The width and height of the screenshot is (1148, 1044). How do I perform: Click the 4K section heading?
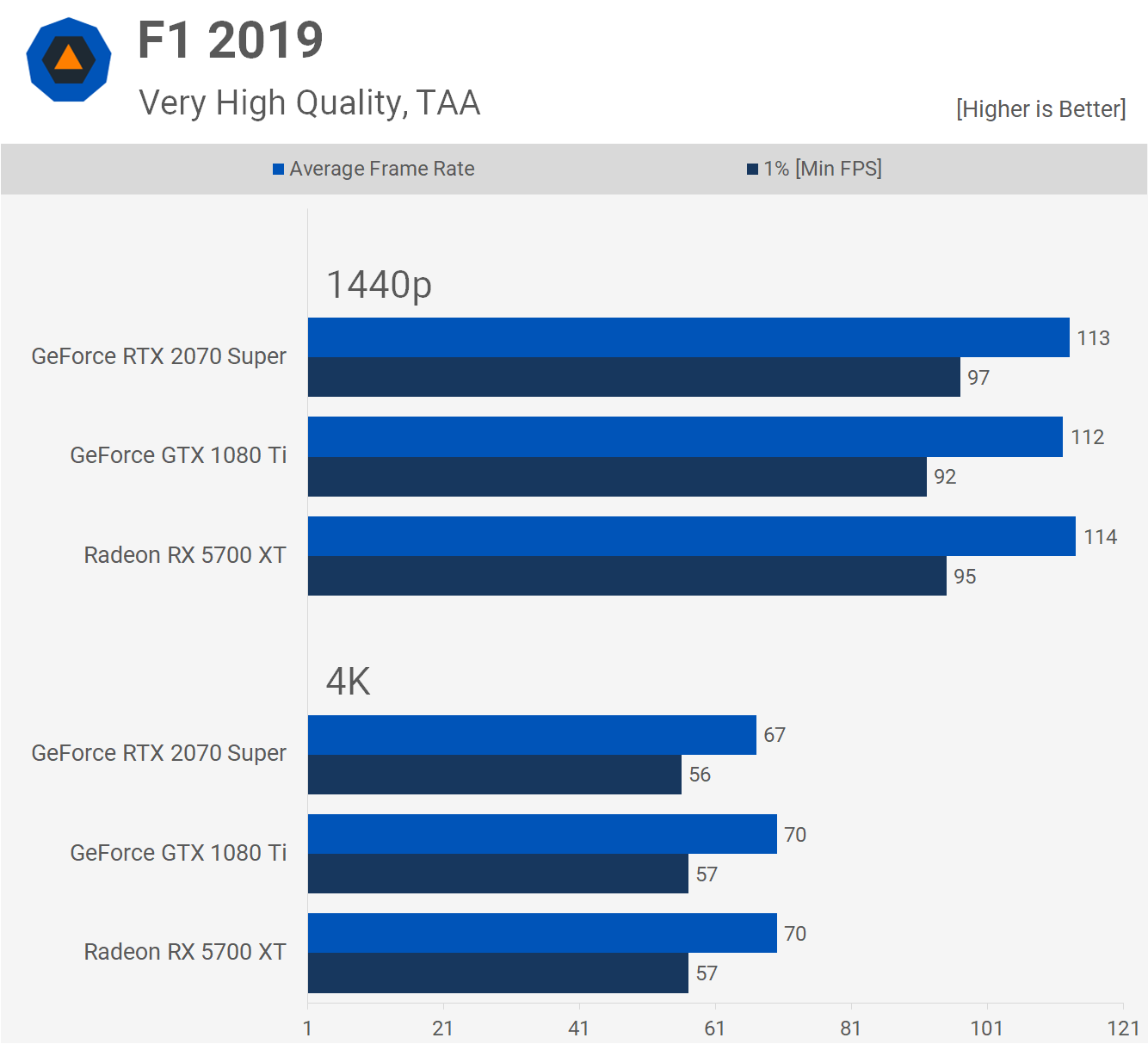point(348,682)
